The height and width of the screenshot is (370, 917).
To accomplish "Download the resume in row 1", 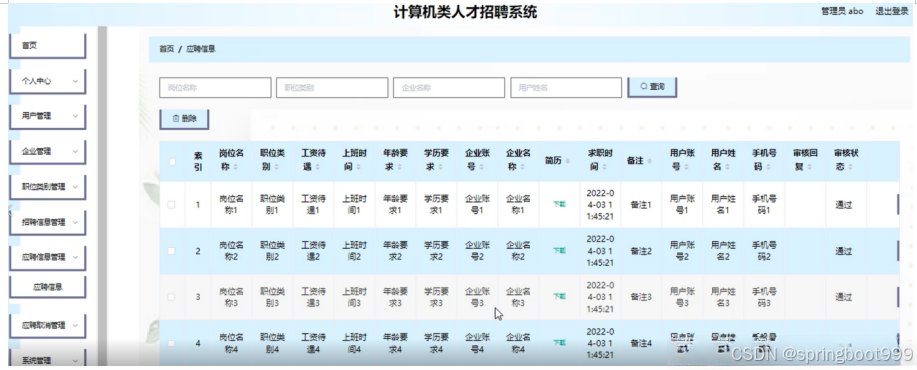I will tap(560, 205).
